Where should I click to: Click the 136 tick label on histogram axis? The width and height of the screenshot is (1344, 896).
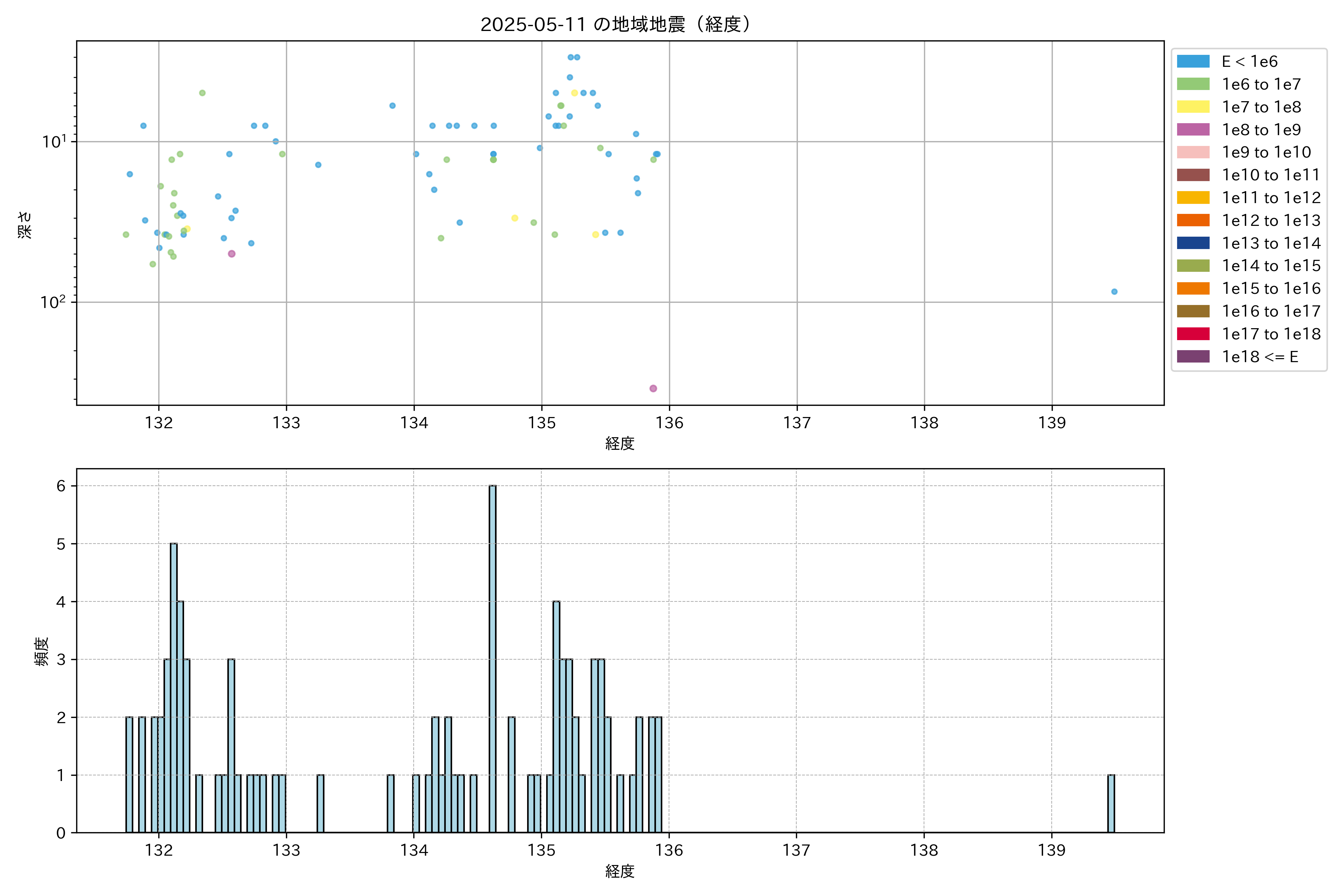tap(669, 850)
